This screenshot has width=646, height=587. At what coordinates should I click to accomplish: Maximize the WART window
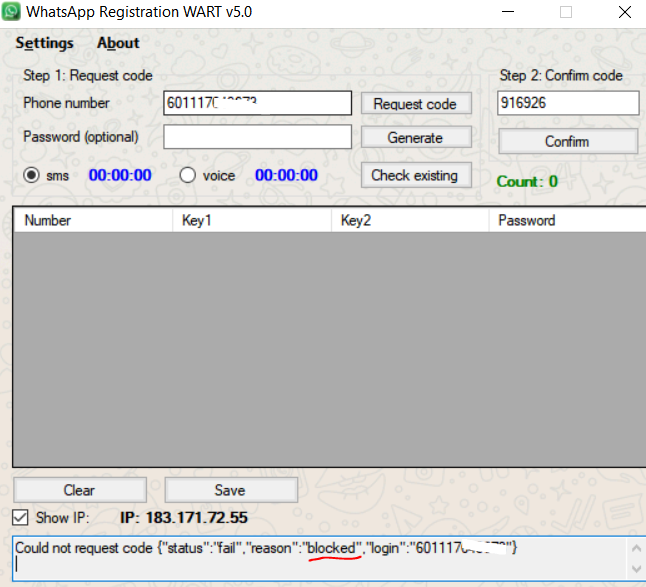click(566, 12)
